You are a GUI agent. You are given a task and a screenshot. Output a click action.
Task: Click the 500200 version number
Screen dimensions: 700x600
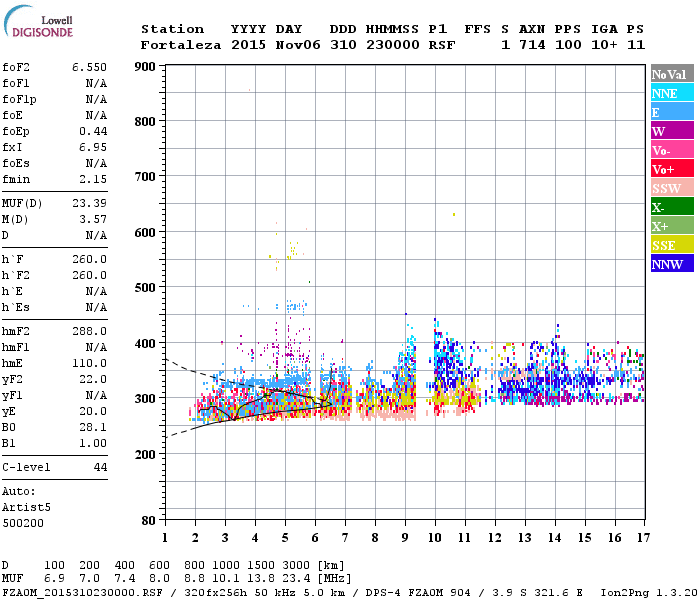click(23, 523)
